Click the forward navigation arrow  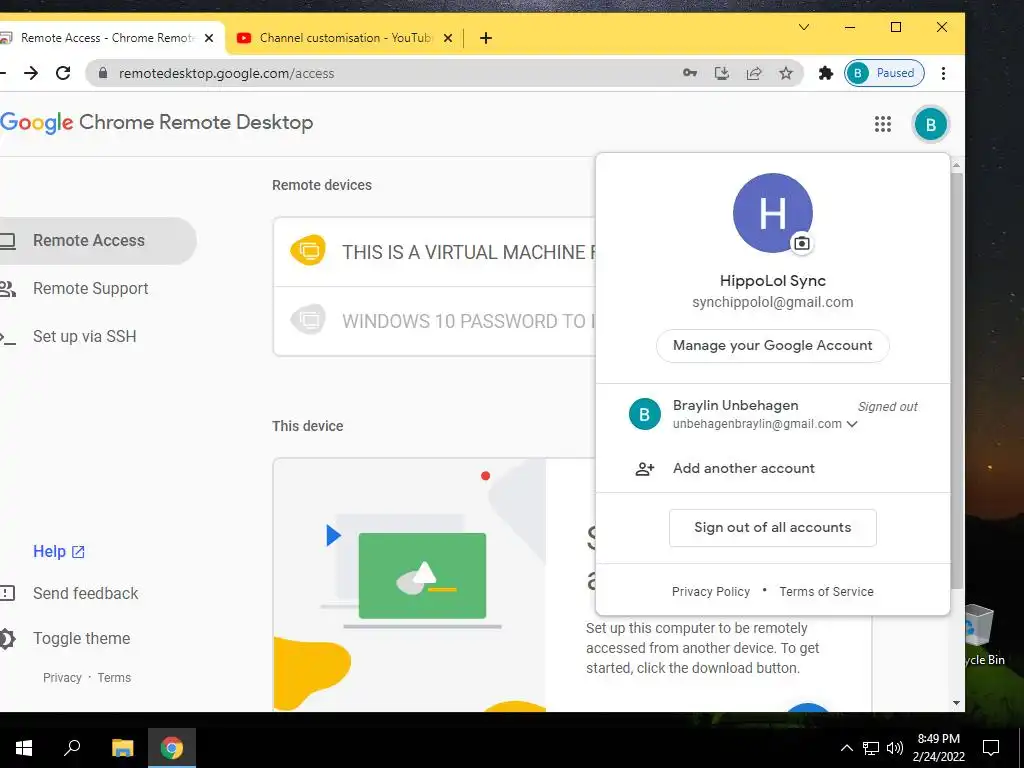click(x=31, y=73)
